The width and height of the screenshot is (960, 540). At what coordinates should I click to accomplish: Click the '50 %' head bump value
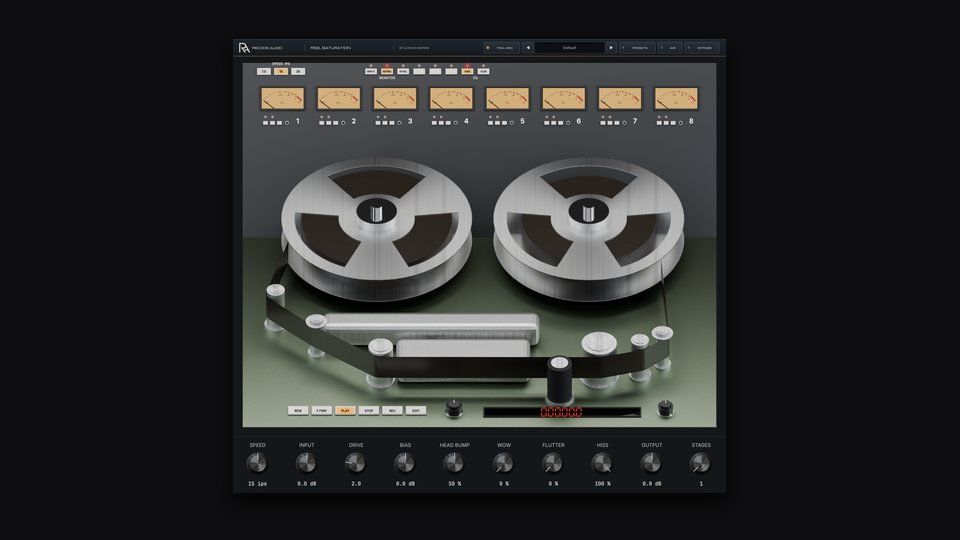coord(454,484)
